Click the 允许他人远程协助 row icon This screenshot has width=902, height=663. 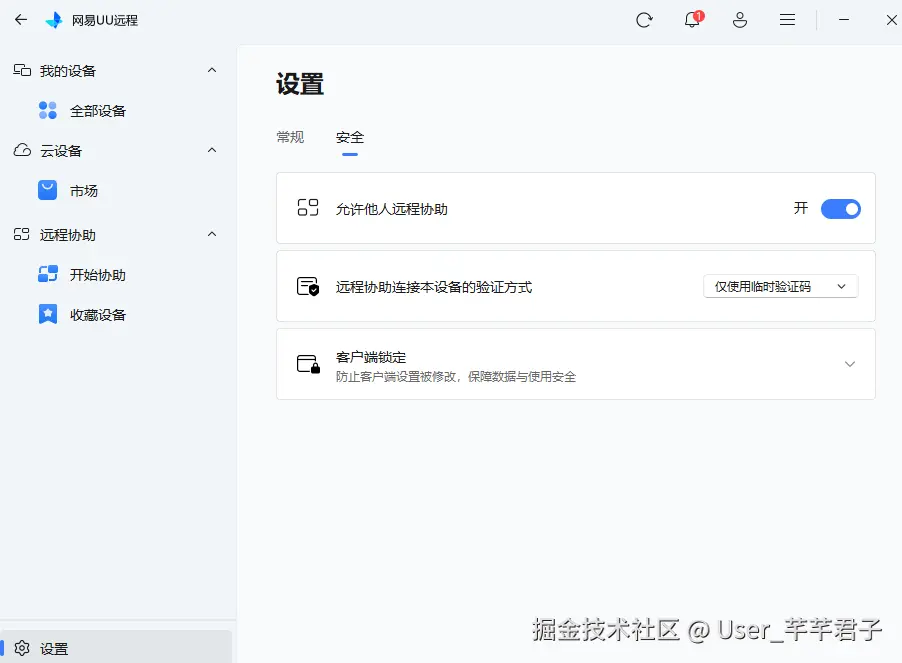[x=308, y=207]
